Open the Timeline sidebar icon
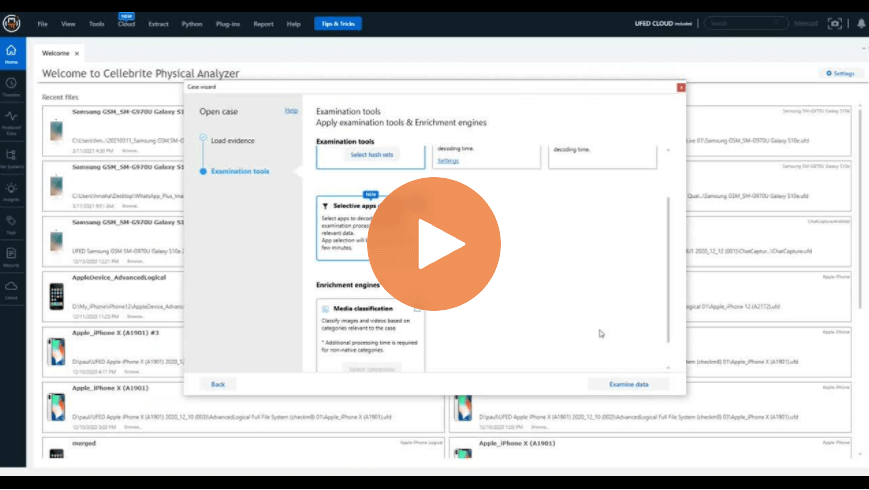The image size is (869, 490). coord(11,87)
